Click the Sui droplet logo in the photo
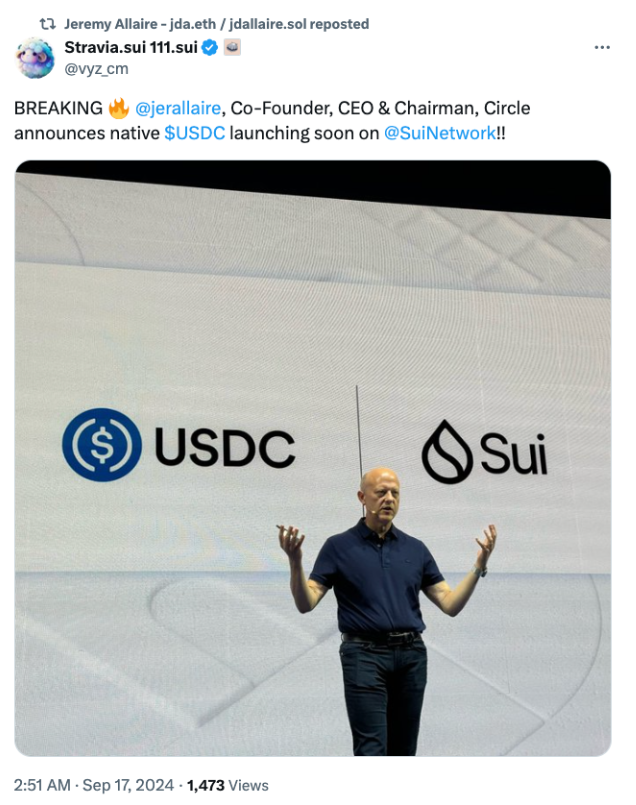Screen dimensions: 636x805 (x=447, y=452)
